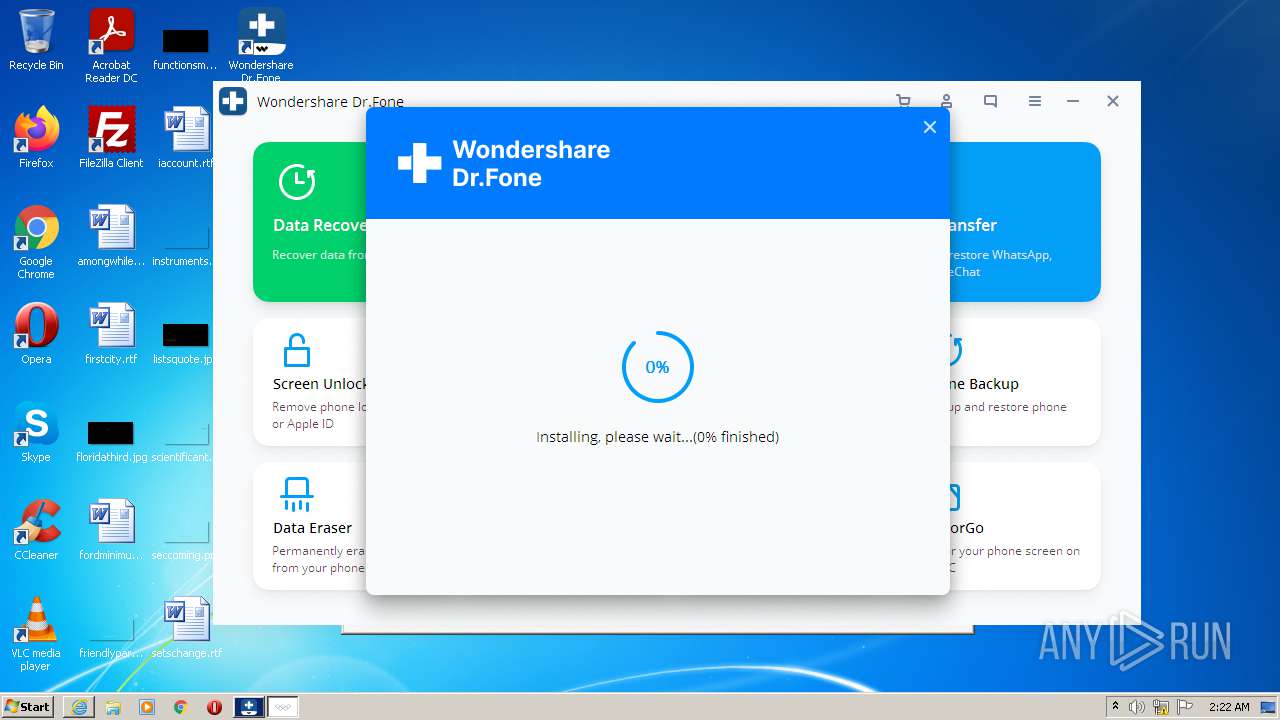This screenshot has height=720, width=1280.
Task: Open Acrobat Reader DC desktop shortcut
Action: click(x=111, y=46)
